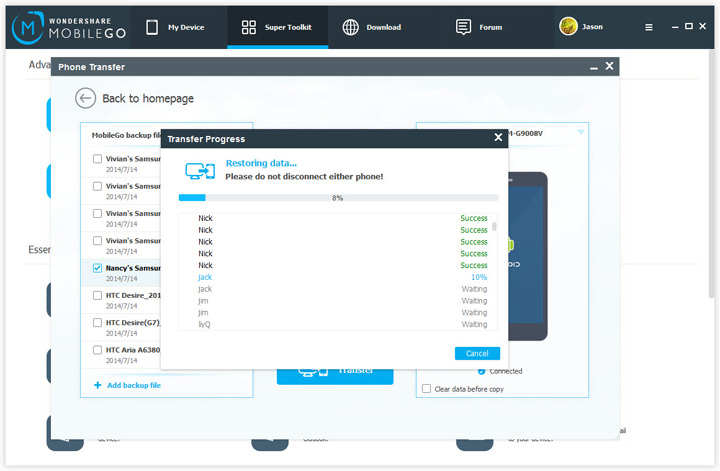Check the HTC Aria A6380 backup checkbox
Screen dimensions: 720x471
point(97,350)
